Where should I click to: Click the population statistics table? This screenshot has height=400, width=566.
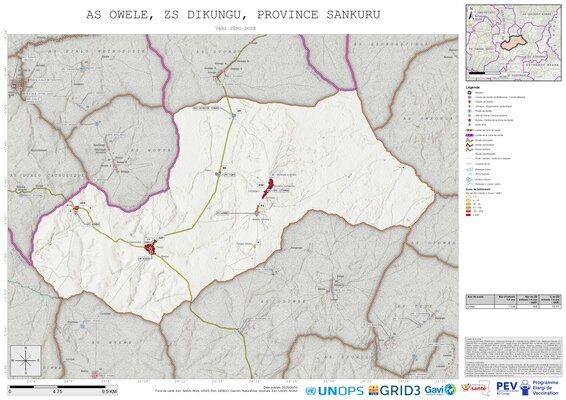(513, 301)
